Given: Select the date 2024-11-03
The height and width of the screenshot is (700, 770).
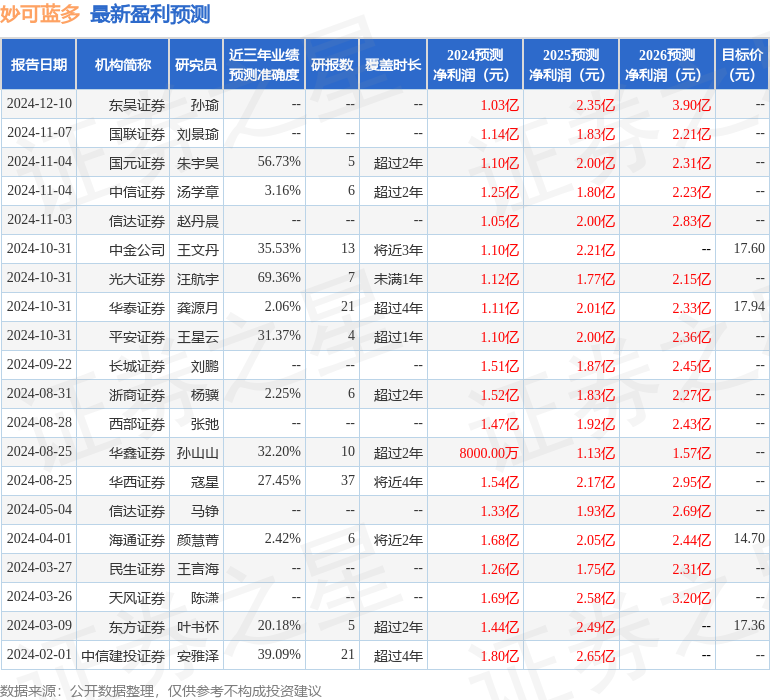Looking at the screenshot, I should point(39,220).
